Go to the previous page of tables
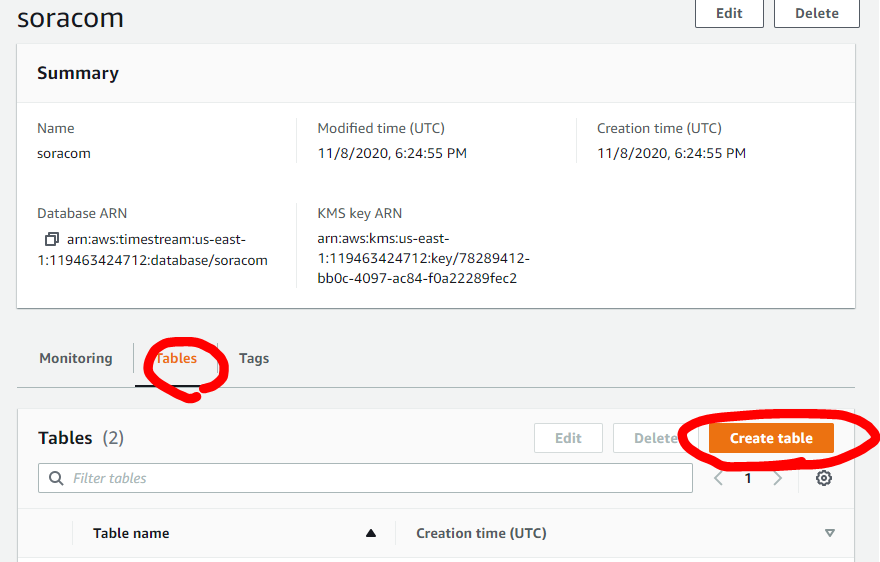The image size is (880, 562). click(x=718, y=478)
